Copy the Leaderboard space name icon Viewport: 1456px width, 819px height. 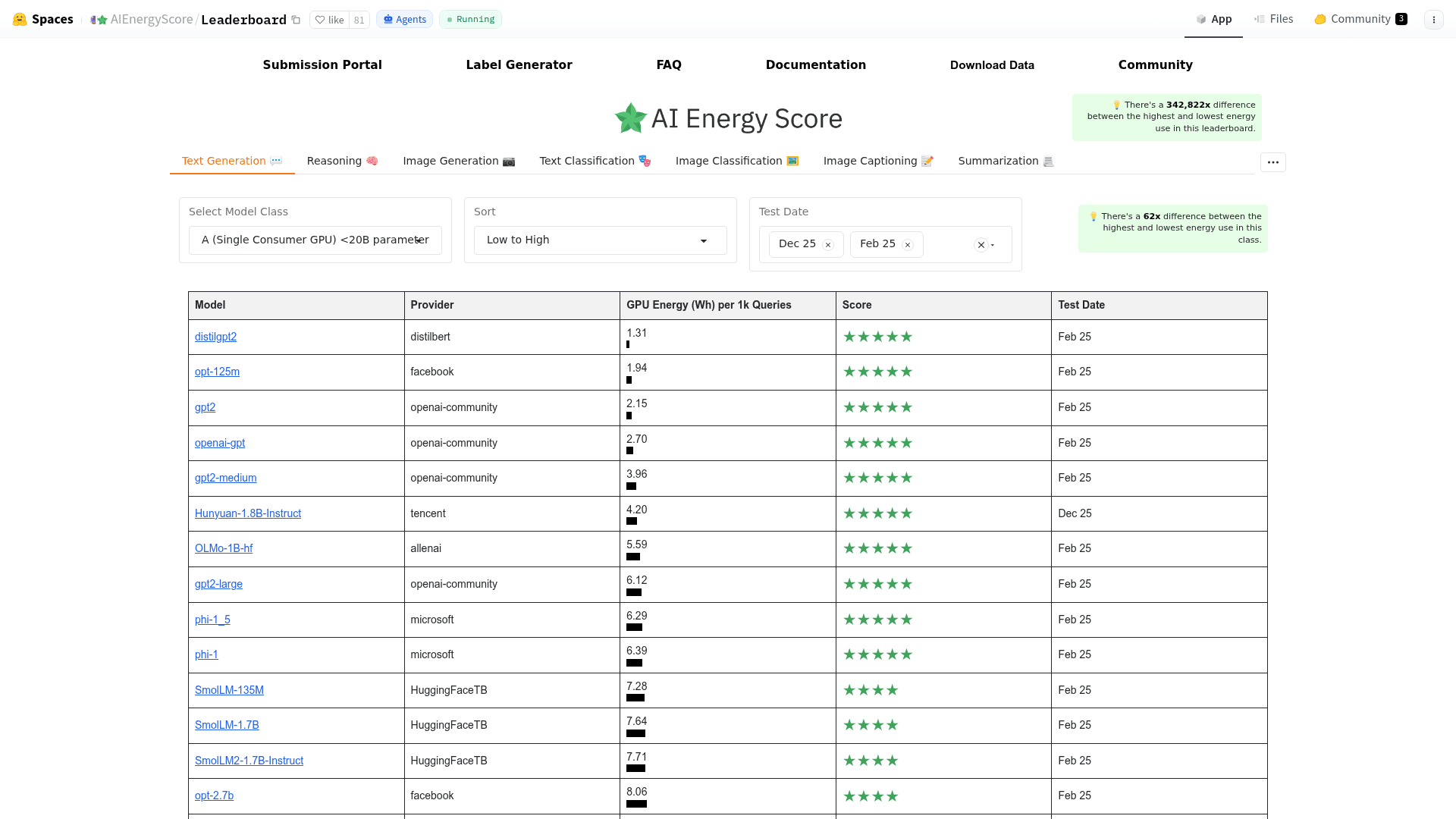pyautogui.click(x=297, y=20)
